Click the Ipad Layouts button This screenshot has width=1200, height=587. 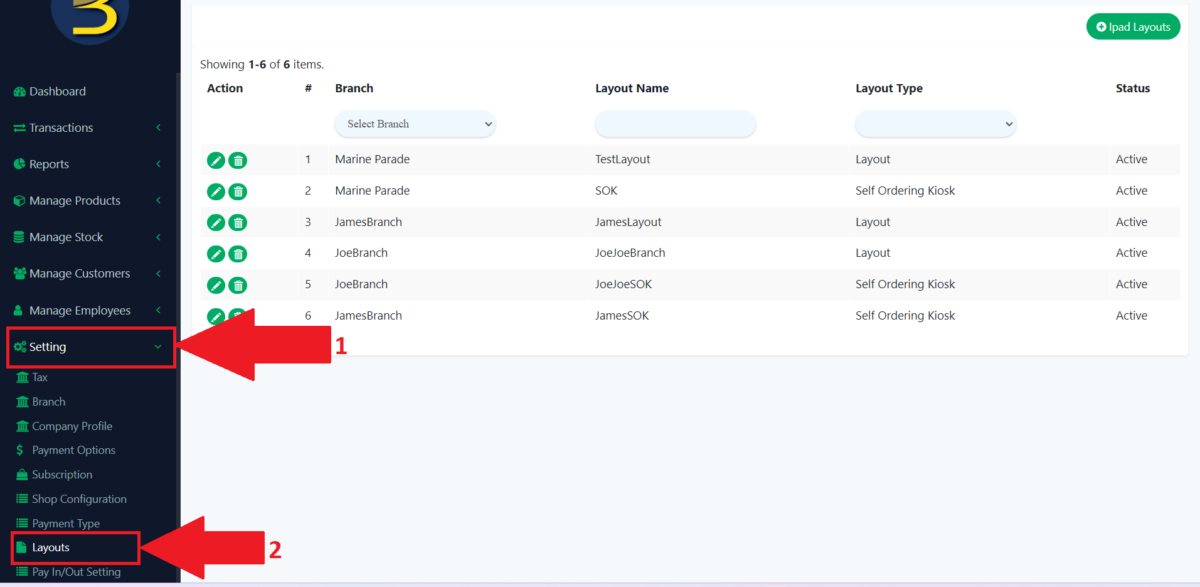pos(1133,26)
